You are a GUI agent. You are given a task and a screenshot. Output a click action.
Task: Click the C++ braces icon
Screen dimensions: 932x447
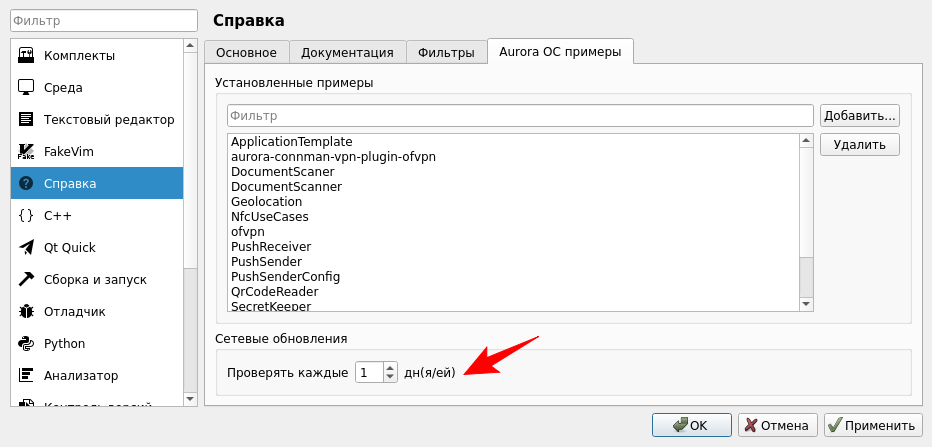click(27, 215)
